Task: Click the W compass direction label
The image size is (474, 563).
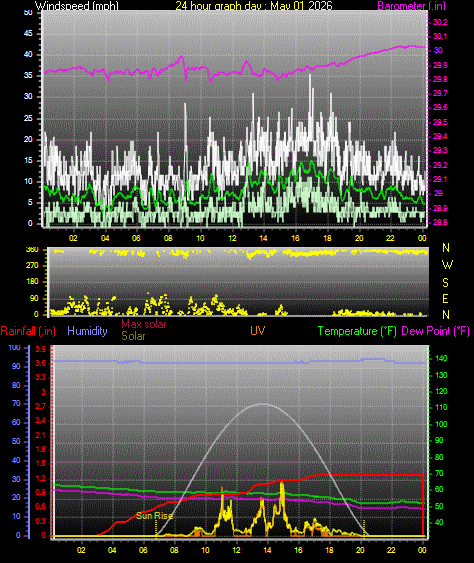Action: click(447, 265)
